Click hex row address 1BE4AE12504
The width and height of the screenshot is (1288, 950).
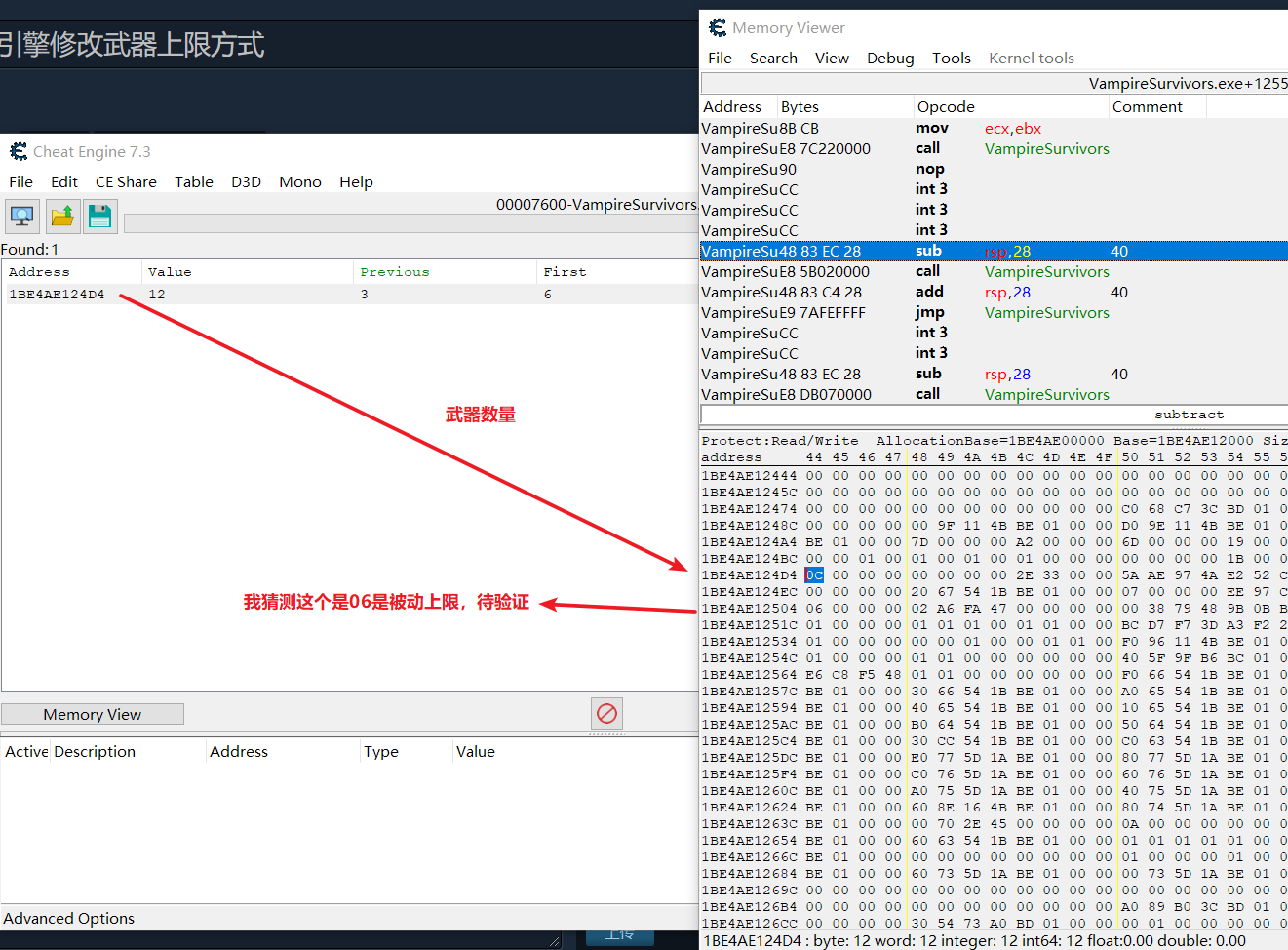click(x=749, y=608)
